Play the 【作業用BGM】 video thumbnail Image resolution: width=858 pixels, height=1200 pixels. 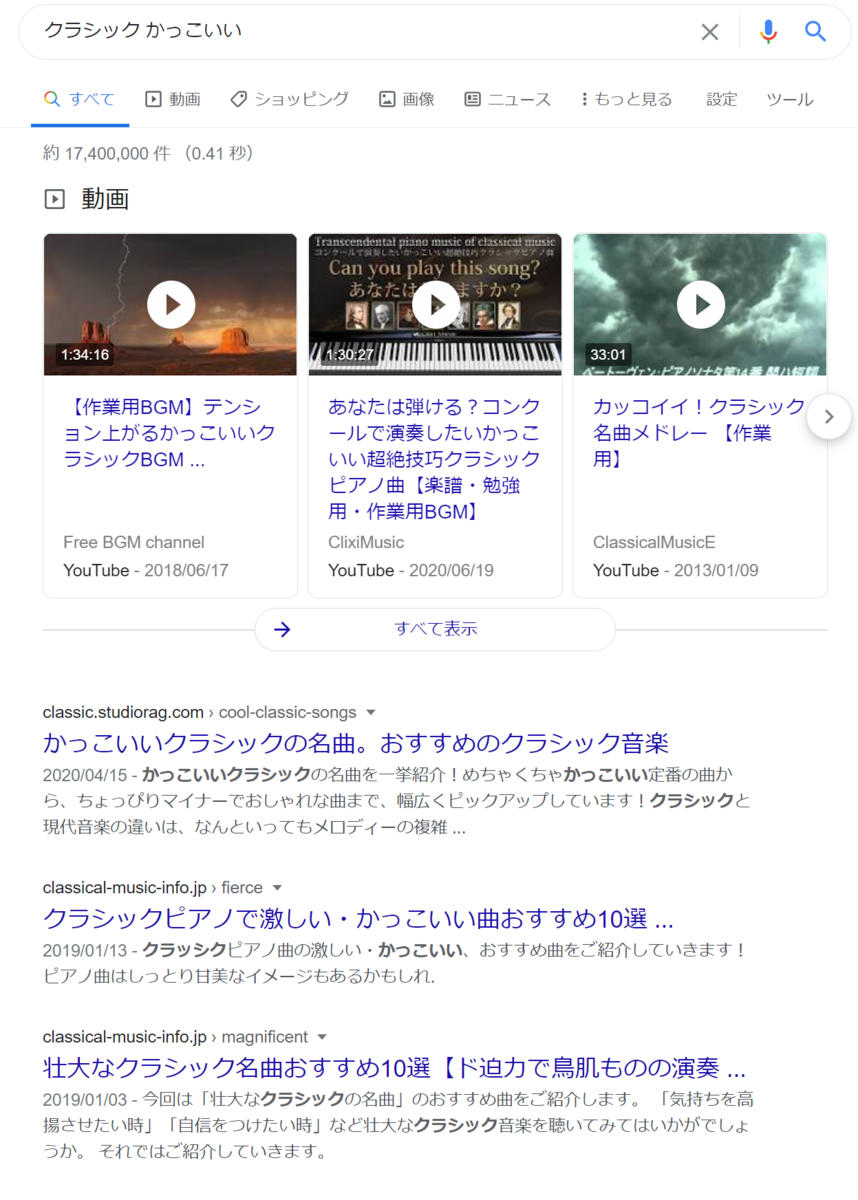coord(170,304)
